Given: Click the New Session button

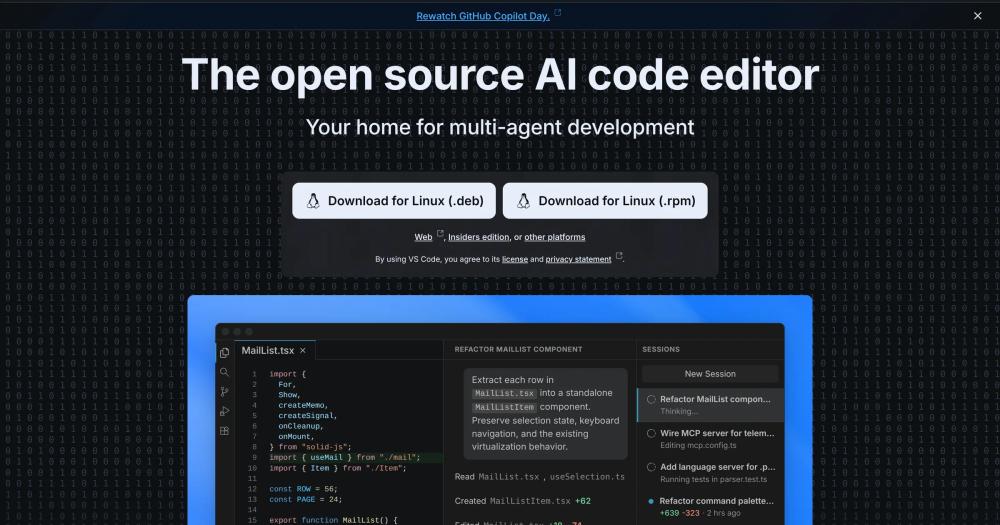Looking at the screenshot, I should (x=710, y=374).
